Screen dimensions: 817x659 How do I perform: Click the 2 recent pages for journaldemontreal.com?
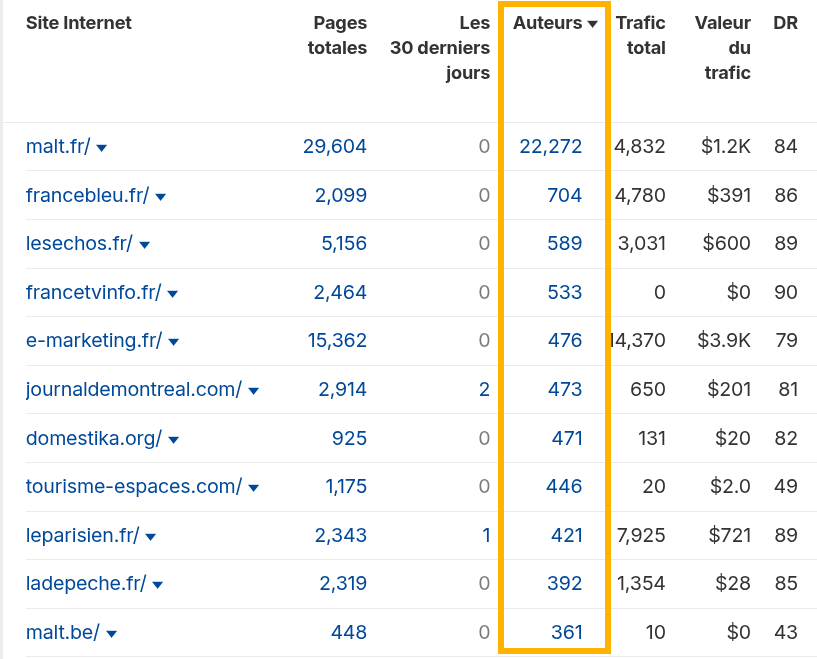[x=484, y=389]
